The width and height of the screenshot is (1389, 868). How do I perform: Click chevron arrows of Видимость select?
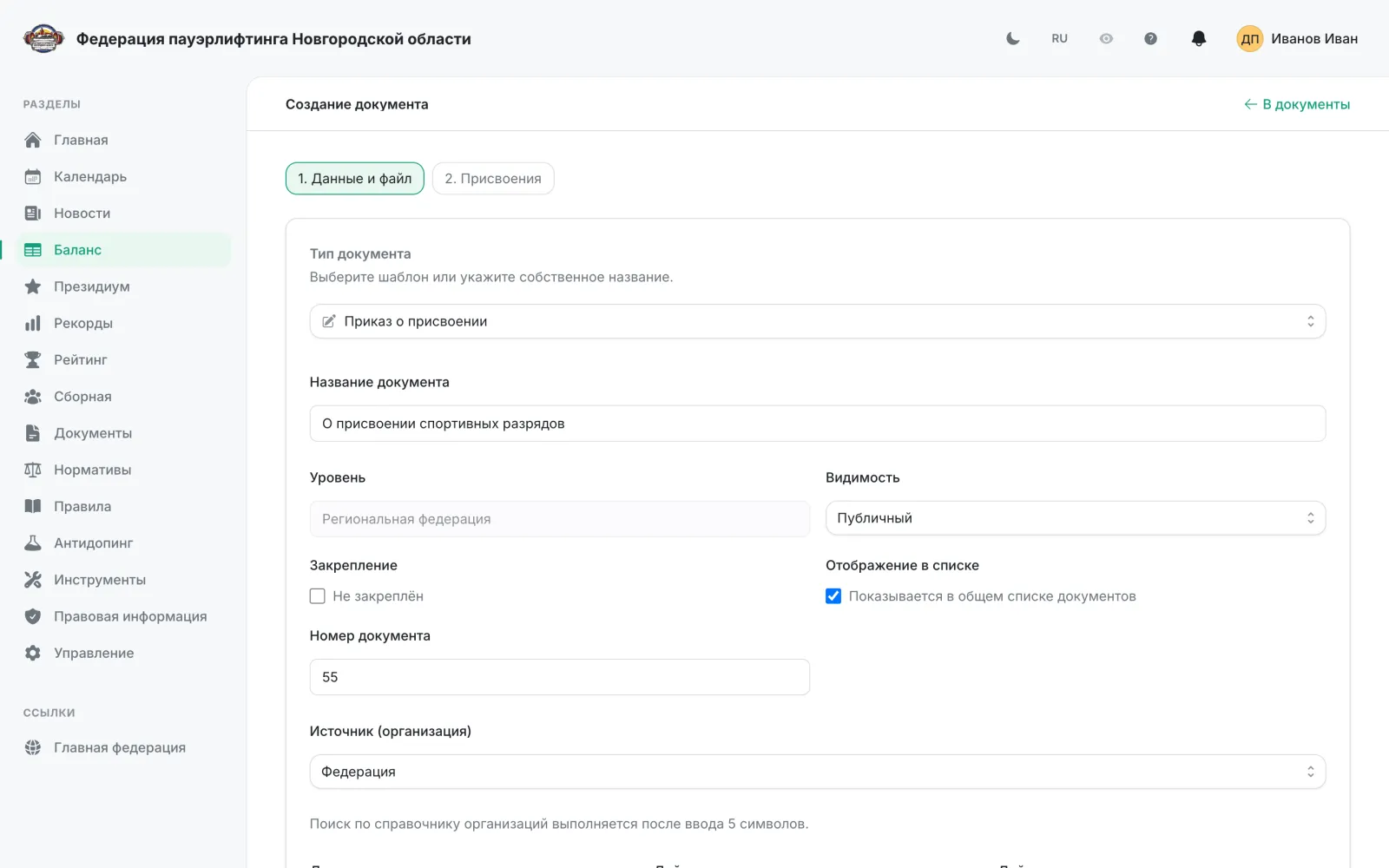click(x=1310, y=518)
